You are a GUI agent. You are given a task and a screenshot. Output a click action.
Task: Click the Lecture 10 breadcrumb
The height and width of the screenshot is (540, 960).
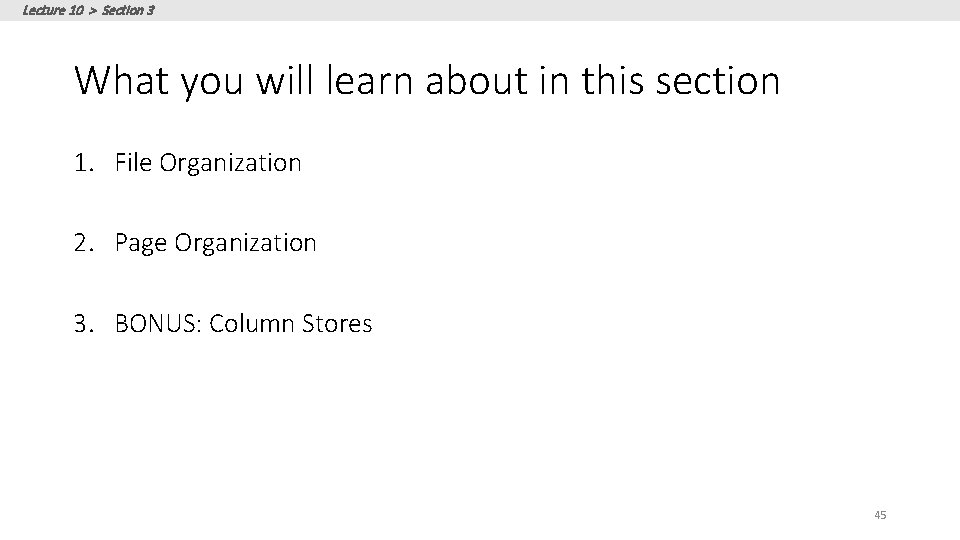click(x=52, y=10)
